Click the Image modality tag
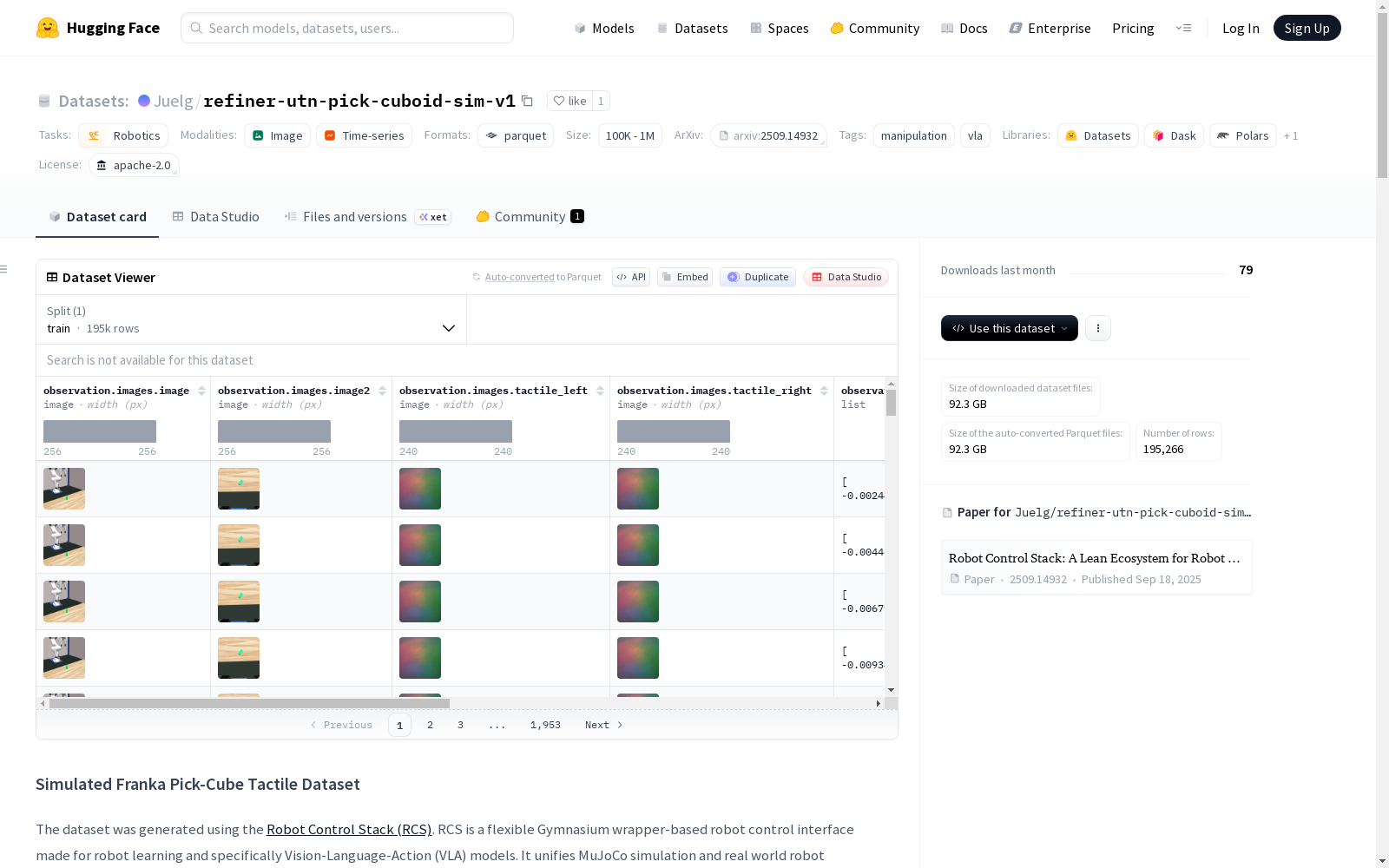Image resolution: width=1389 pixels, height=868 pixels. click(x=277, y=135)
